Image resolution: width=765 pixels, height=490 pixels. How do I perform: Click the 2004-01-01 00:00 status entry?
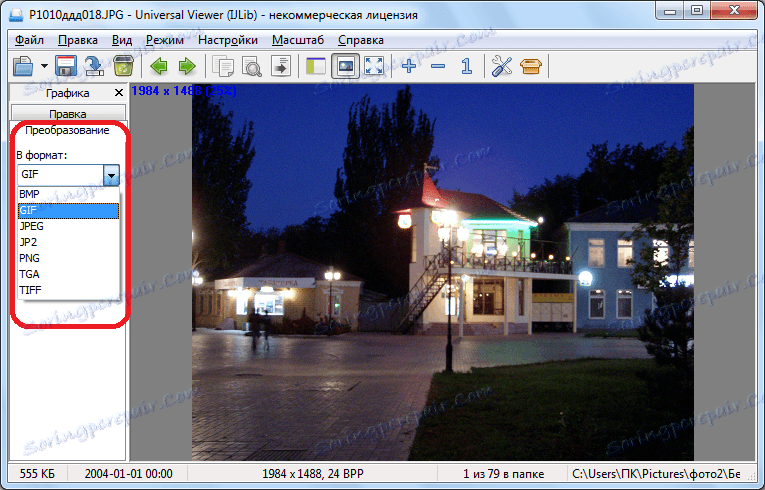(x=128, y=473)
